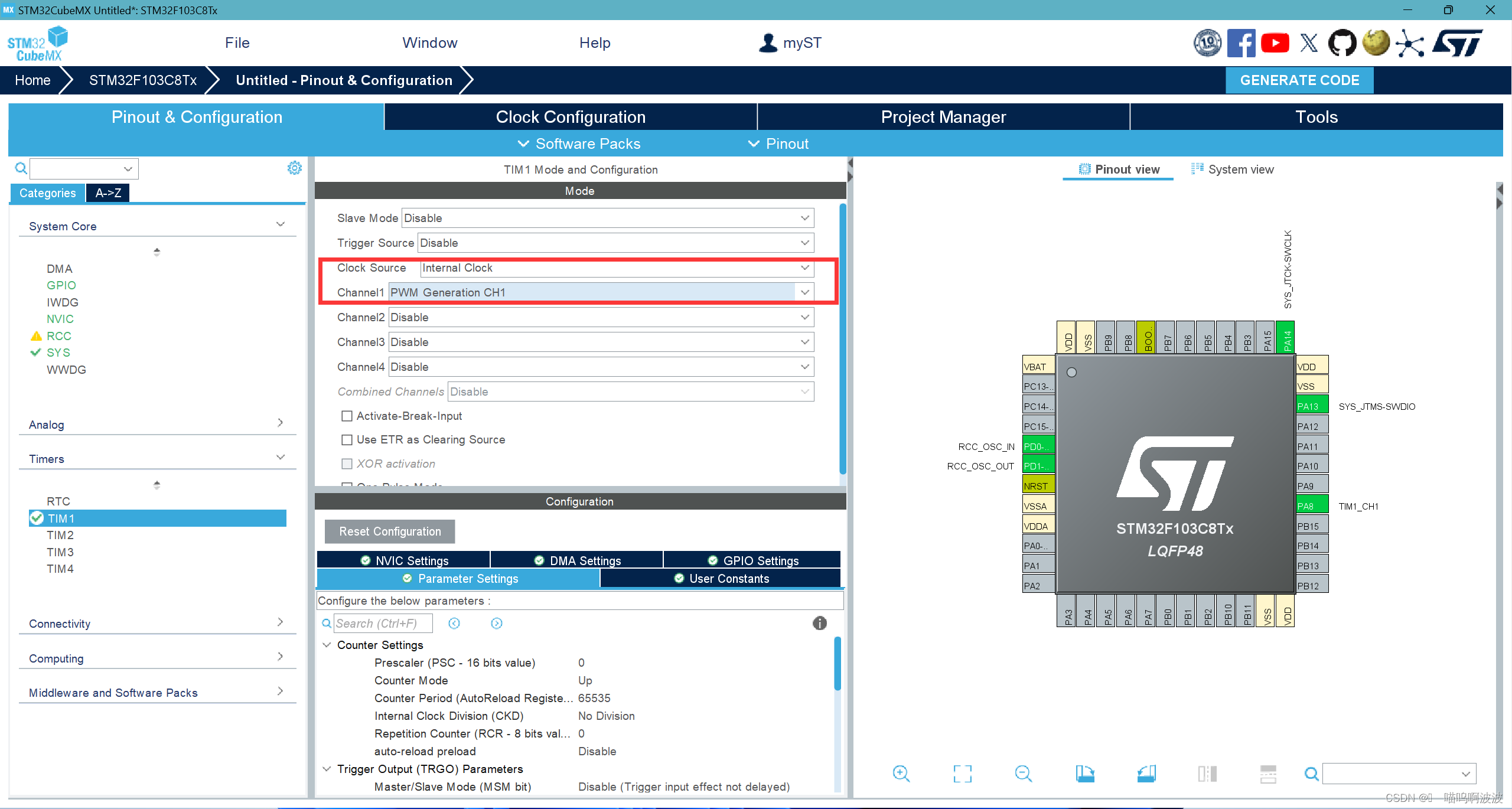Click the info icon in parameter settings
1512x809 pixels.
click(819, 623)
